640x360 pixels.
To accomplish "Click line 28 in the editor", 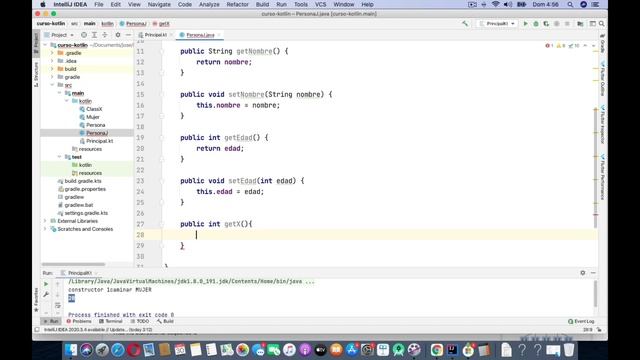I will (380, 235).
